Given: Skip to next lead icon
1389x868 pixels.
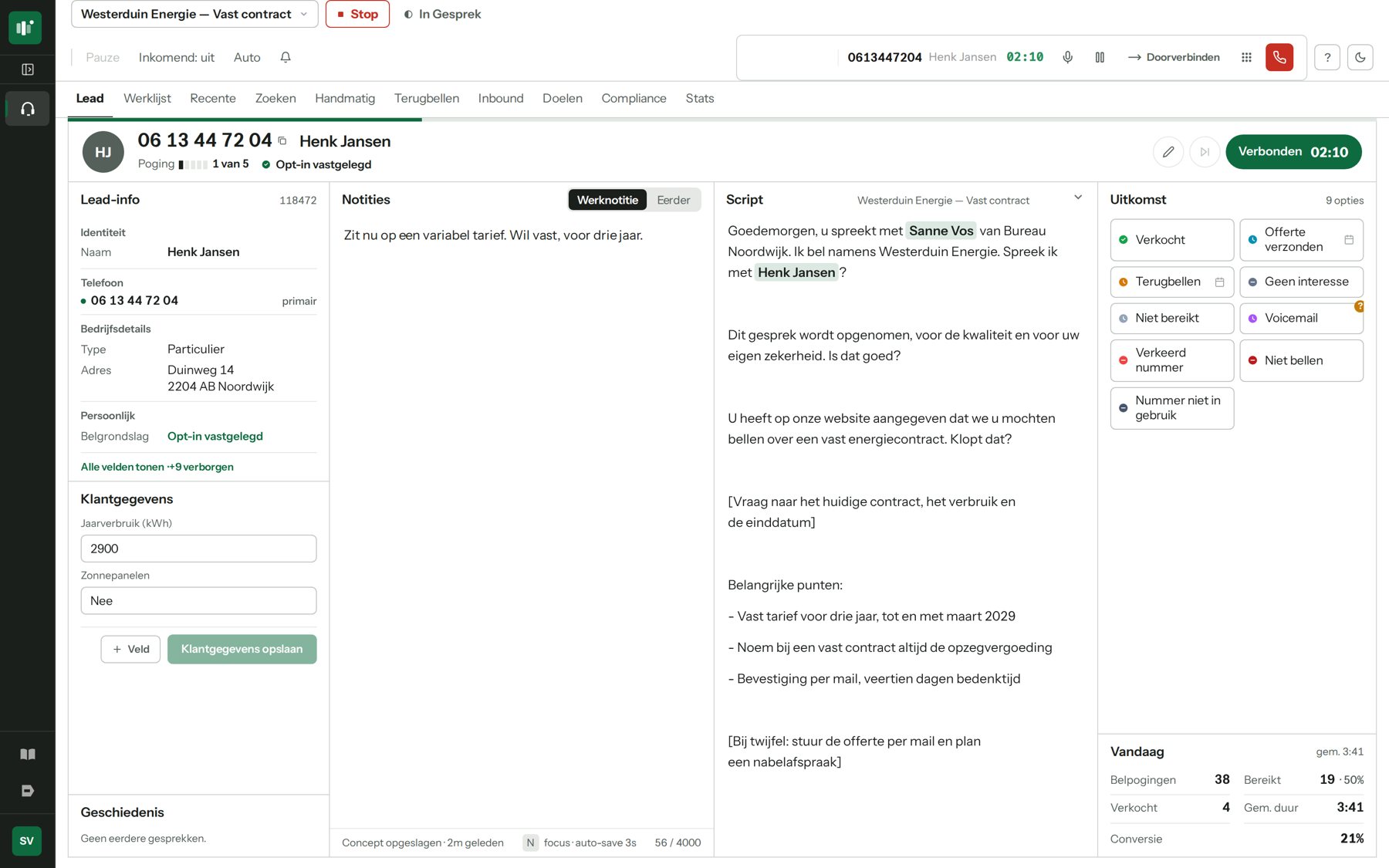Looking at the screenshot, I should point(1205,152).
